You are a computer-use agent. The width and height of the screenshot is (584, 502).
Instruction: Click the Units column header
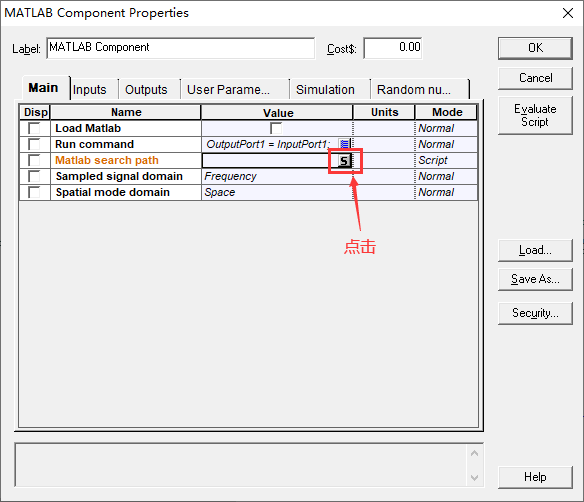click(384, 112)
